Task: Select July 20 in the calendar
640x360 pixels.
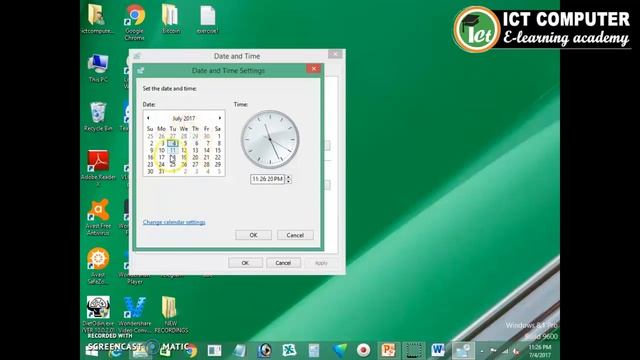Action: (x=196, y=157)
